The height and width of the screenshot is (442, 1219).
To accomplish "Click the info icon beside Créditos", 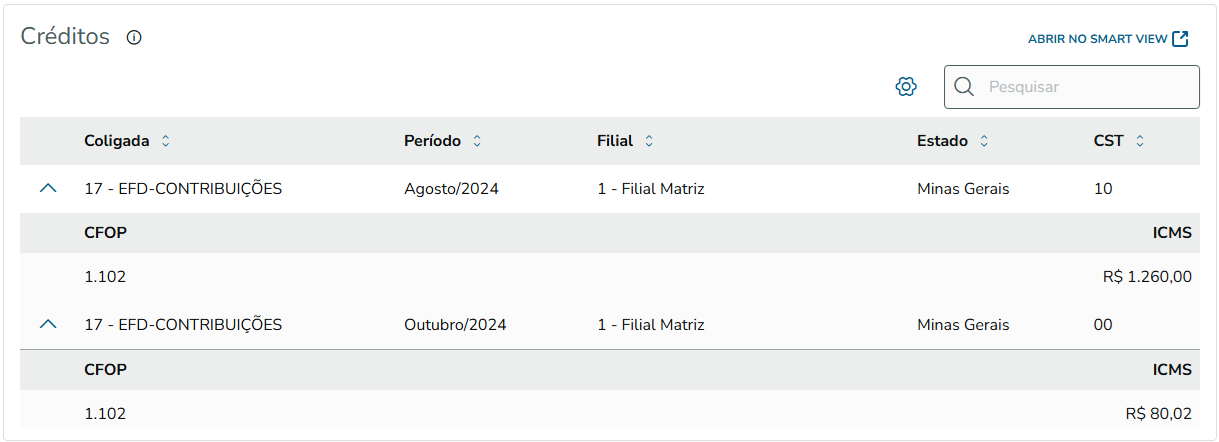I will coord(134,38).
